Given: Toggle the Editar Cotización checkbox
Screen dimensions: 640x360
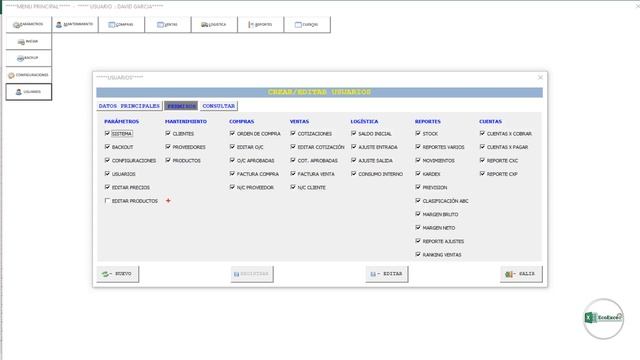Looking at the screenshot, I should tap(293, 147).
